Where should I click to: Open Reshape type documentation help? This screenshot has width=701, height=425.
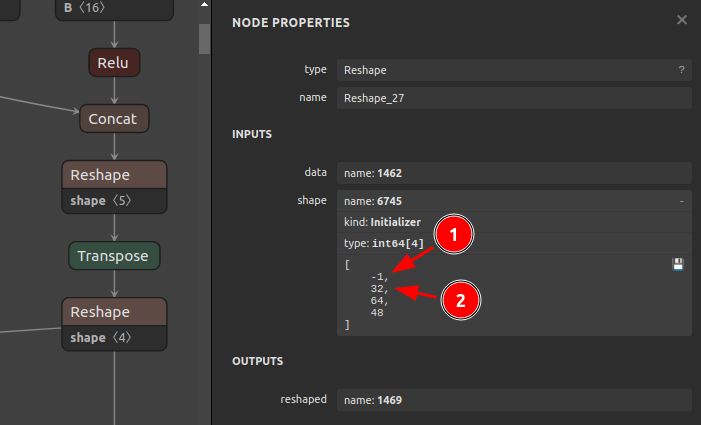(681, 70)
